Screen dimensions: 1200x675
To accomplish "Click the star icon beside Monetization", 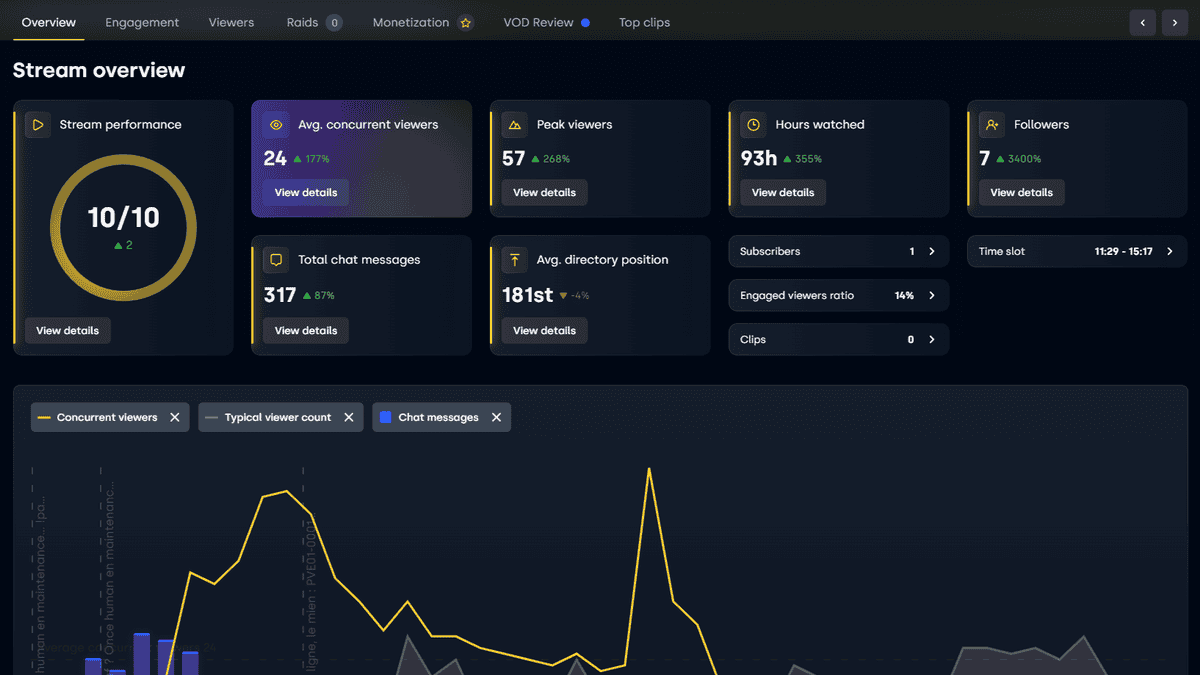I will click(x=465, y=23).
